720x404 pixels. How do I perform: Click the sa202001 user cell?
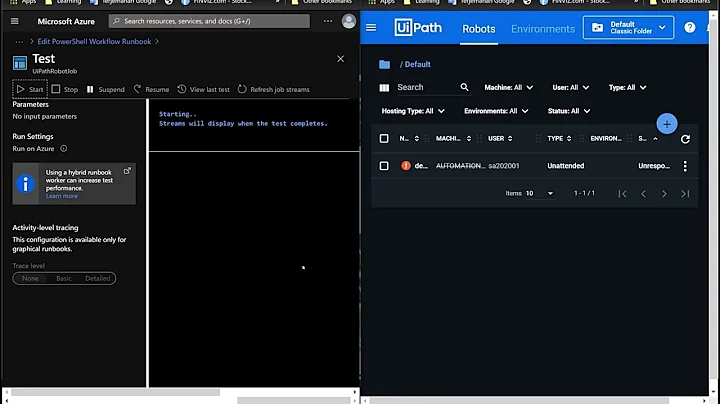click(504, 166)
